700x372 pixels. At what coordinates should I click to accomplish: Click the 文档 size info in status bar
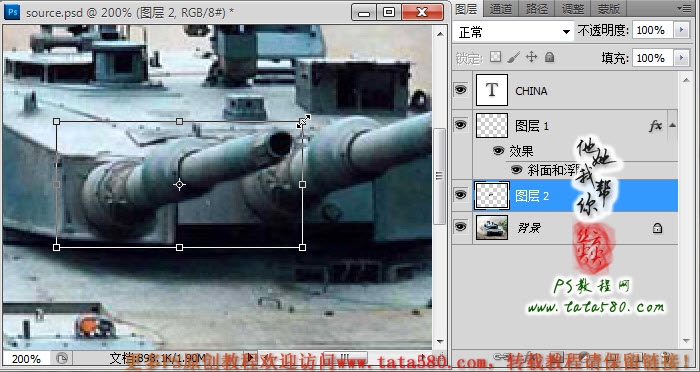[x=158, y=358]
